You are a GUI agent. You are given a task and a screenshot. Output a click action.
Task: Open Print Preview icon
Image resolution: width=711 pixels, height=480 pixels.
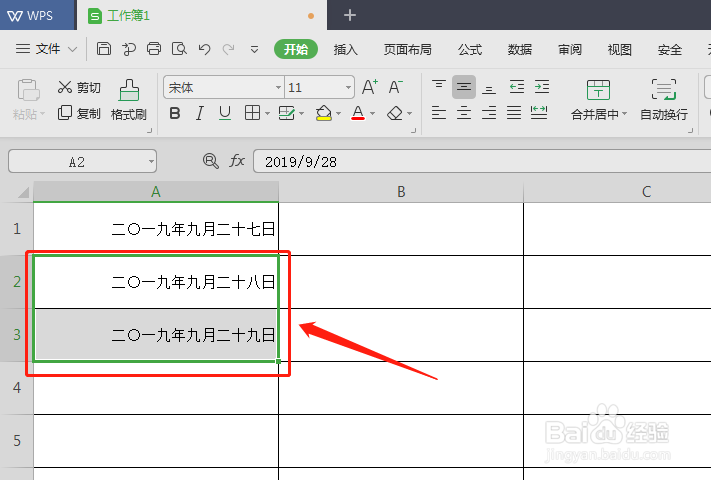coord(179,49)
